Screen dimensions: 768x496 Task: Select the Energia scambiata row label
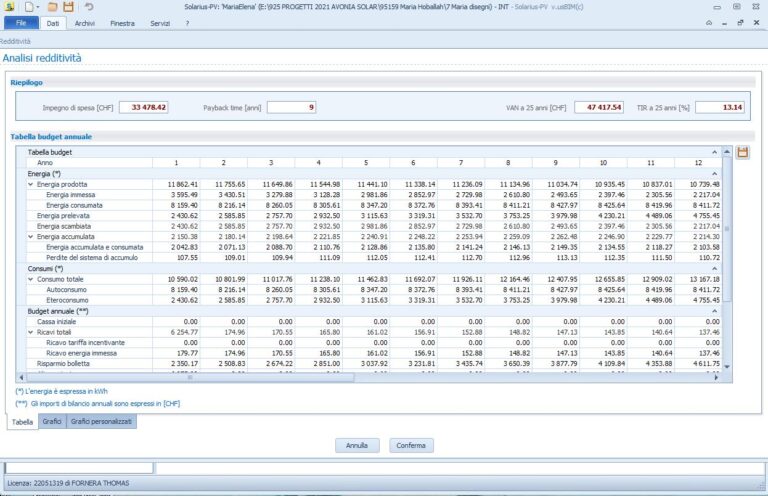click(64, 227)
